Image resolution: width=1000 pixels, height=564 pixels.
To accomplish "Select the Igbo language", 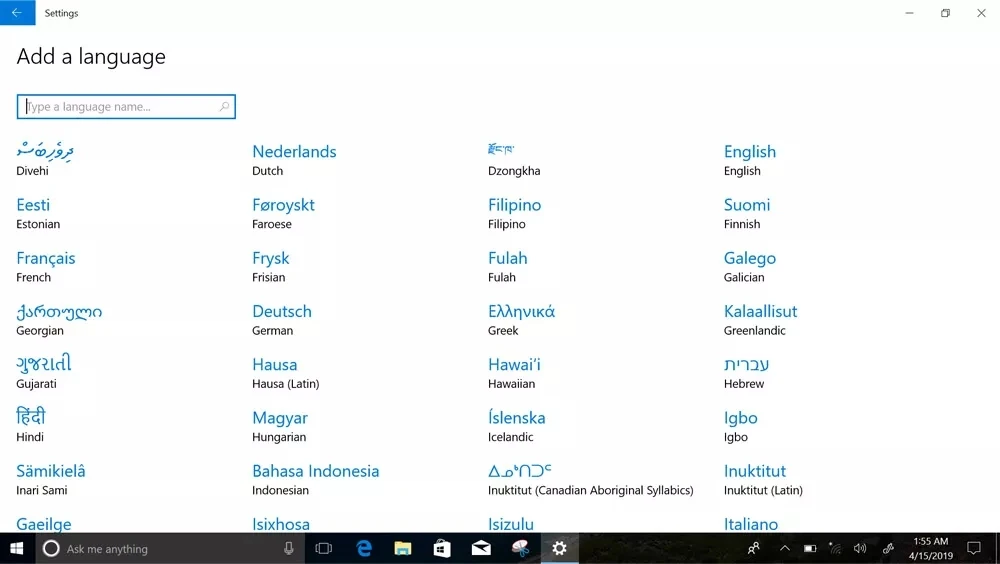I will click(740, 426).
